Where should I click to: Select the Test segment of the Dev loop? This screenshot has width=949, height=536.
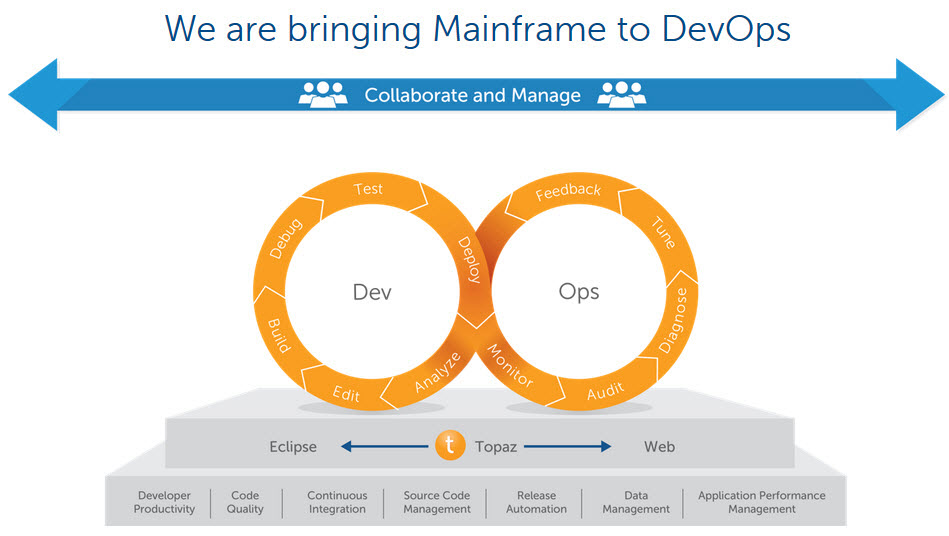(369, 189)
